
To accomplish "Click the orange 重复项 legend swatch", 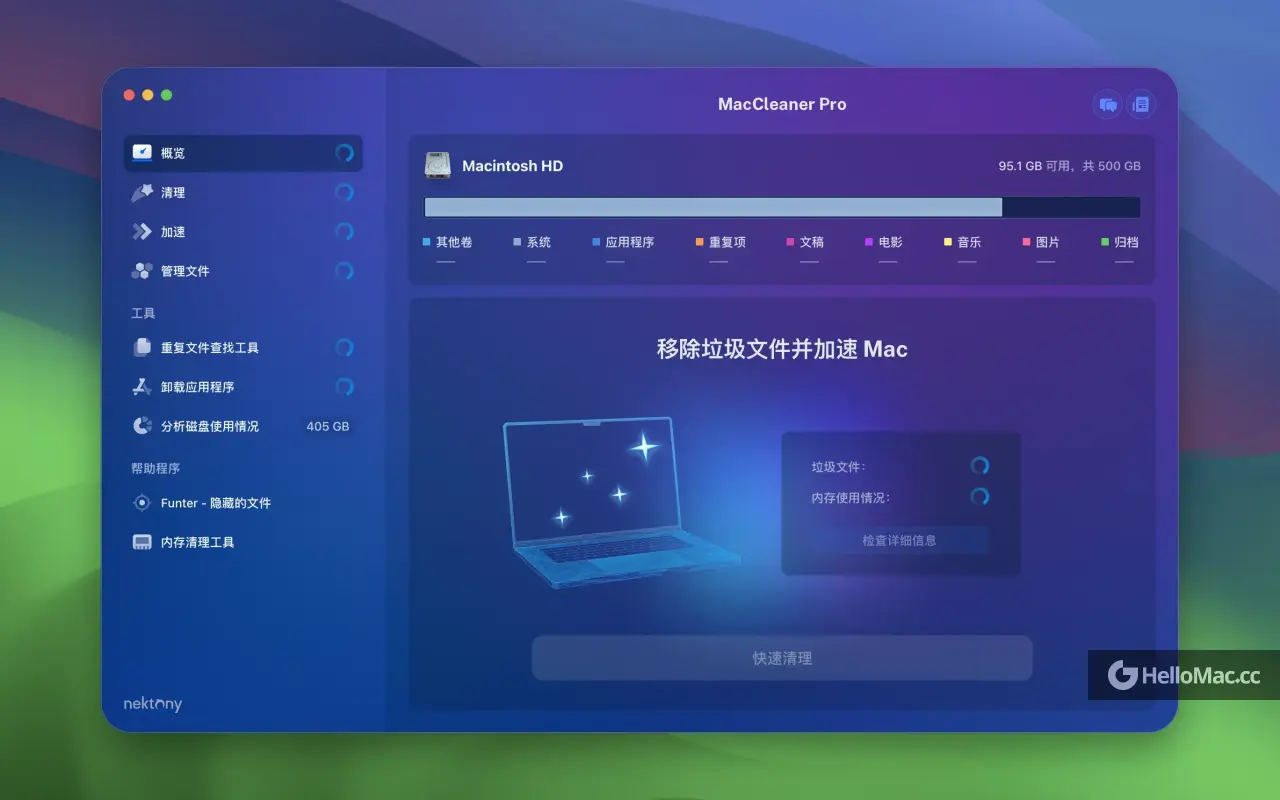I will pyautogui.click(x=700, y=242).
